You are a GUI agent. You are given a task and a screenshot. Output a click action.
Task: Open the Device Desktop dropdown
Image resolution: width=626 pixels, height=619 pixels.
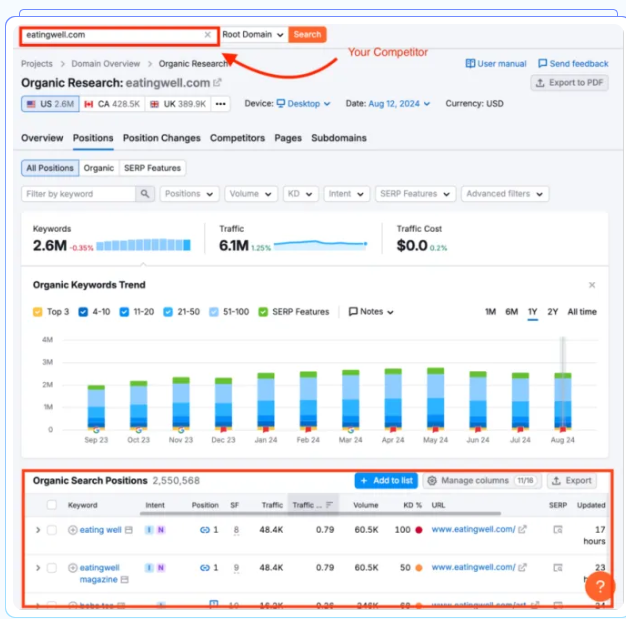pyautogui.click(x=303, y=104)
